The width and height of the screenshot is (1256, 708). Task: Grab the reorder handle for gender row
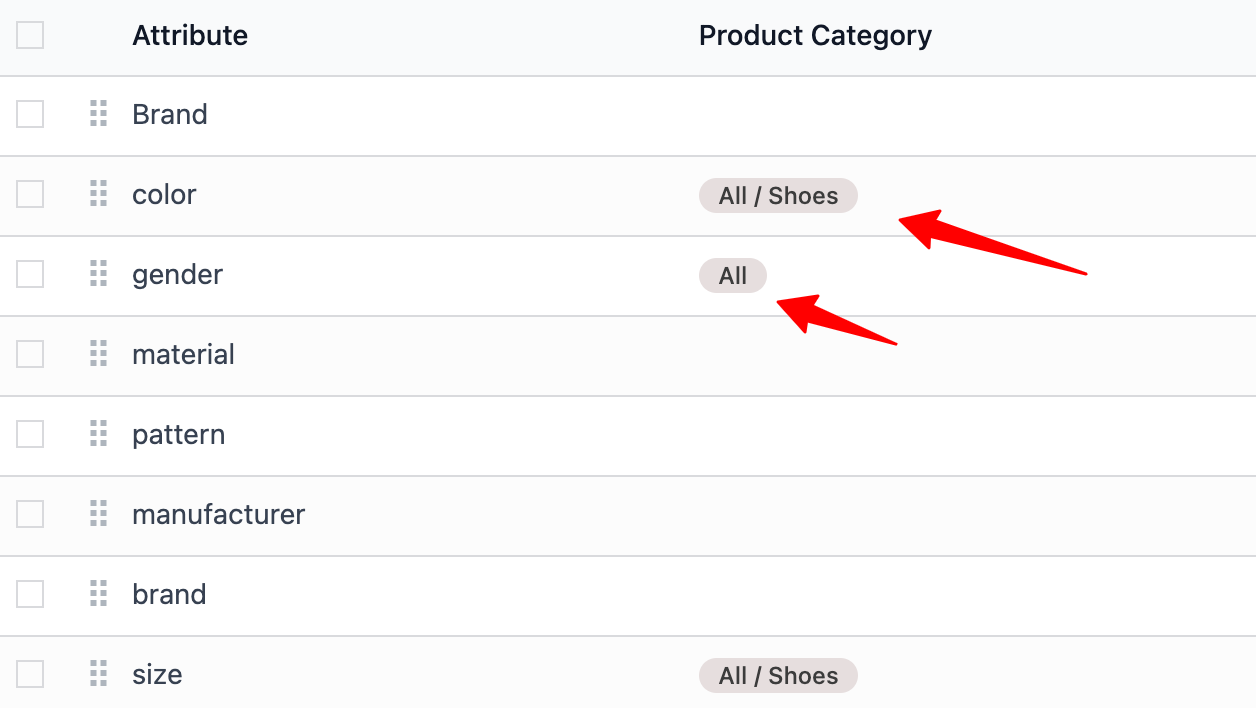[x=98, y=274]
